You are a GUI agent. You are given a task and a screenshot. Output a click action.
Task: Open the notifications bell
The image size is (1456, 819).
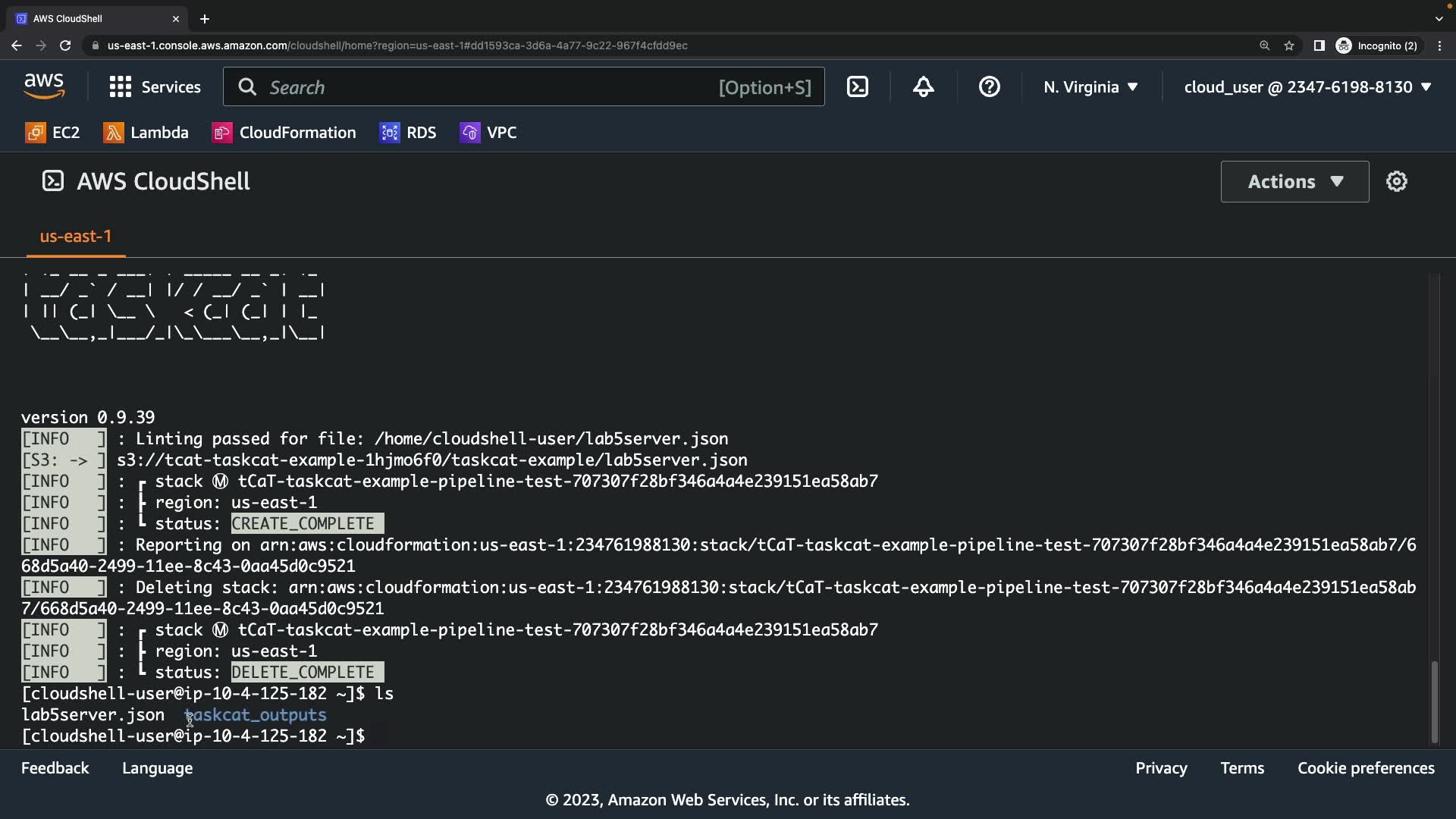[923, 86]
